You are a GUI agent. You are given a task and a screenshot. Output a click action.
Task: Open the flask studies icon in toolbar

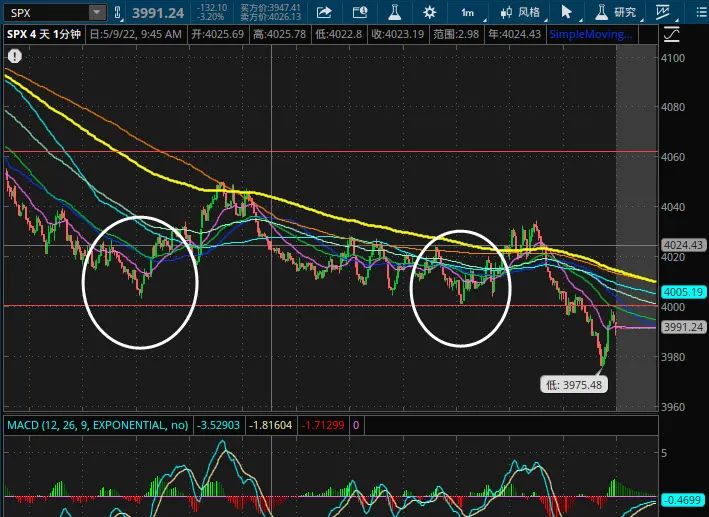pos(394,12)
